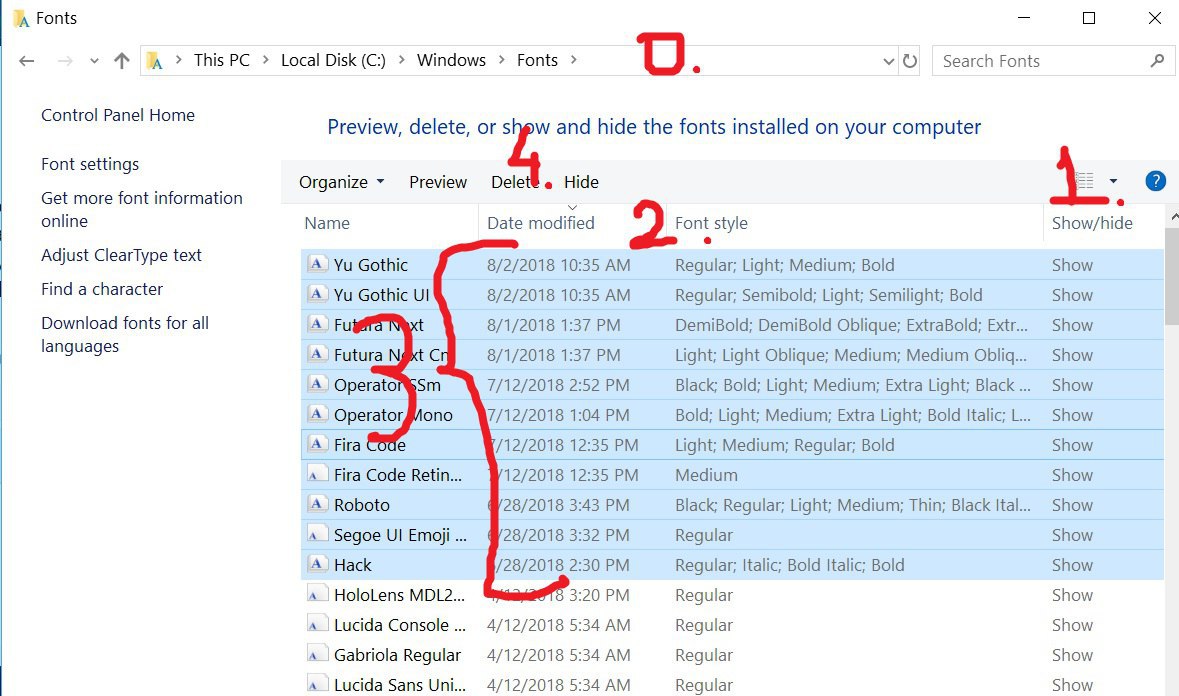This screenshot has width=1179, height=696.
Task: Click the Fira Code font icon
Action: tap(317, 444)
